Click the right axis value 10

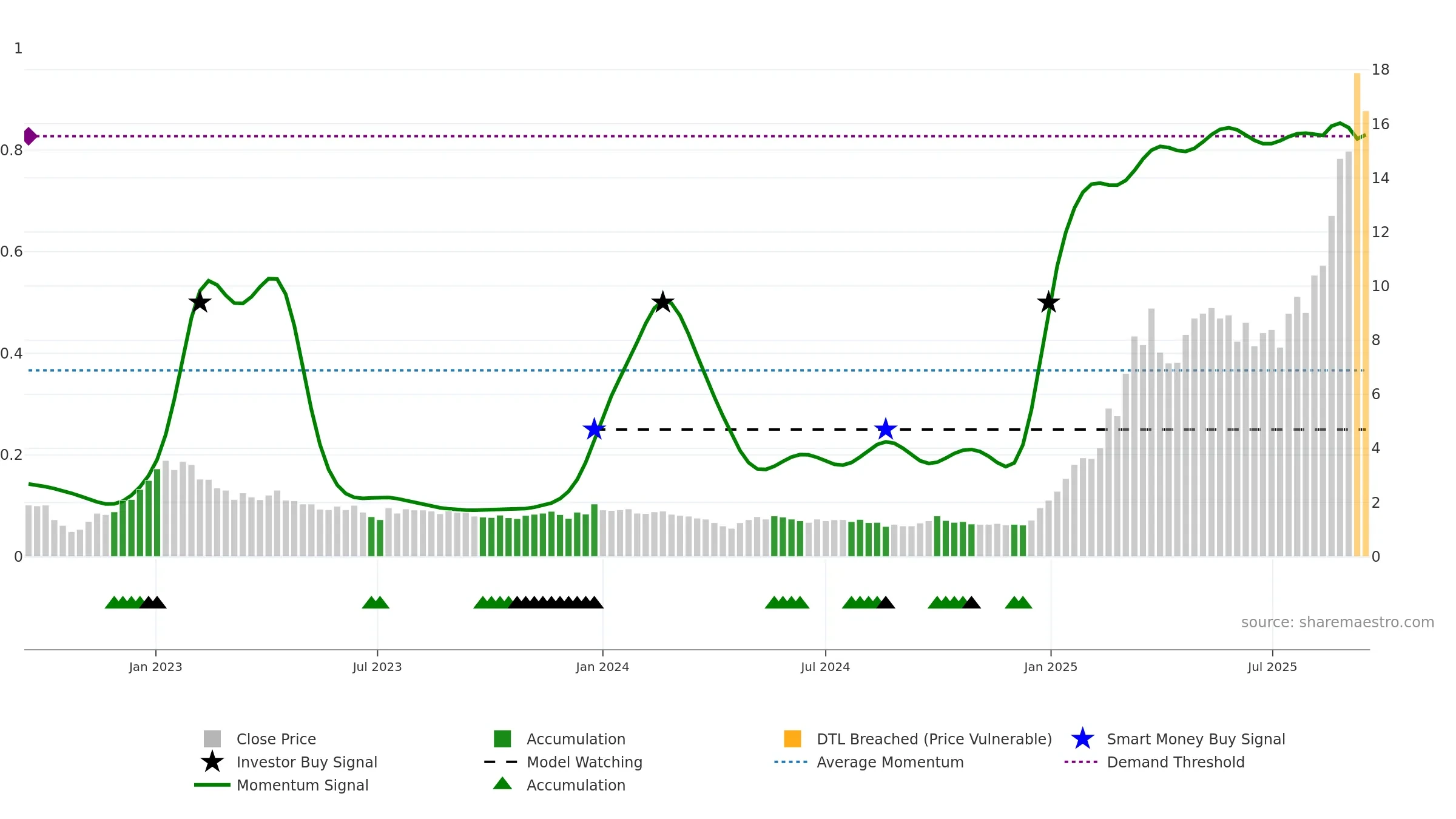(x=1380, y=286)
